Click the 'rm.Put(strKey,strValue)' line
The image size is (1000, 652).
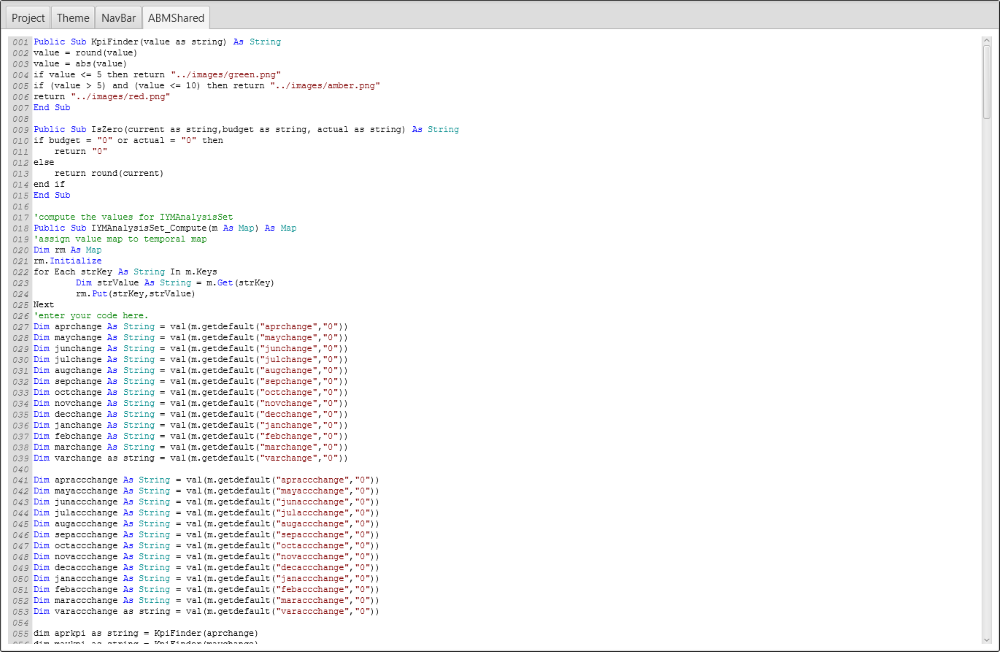[x=135, y=294]
